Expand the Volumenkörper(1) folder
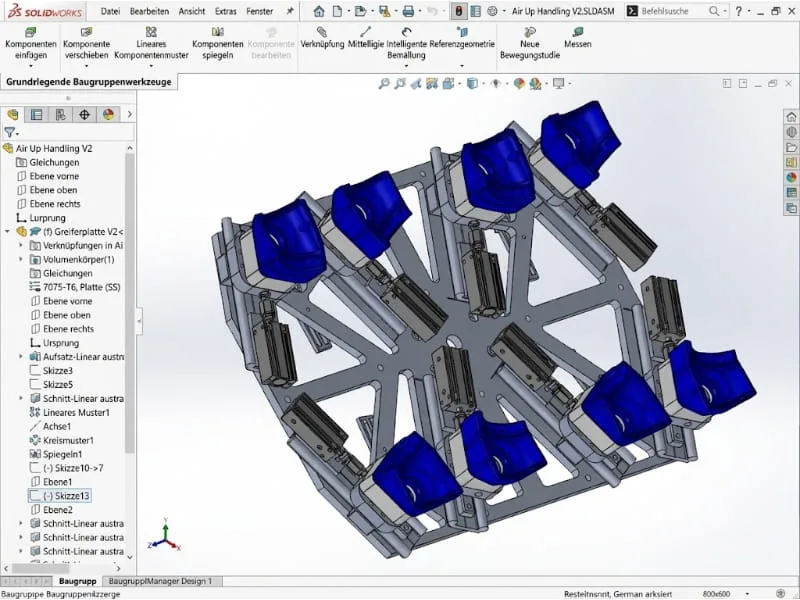The image size is (800, 600). (21, 259)
